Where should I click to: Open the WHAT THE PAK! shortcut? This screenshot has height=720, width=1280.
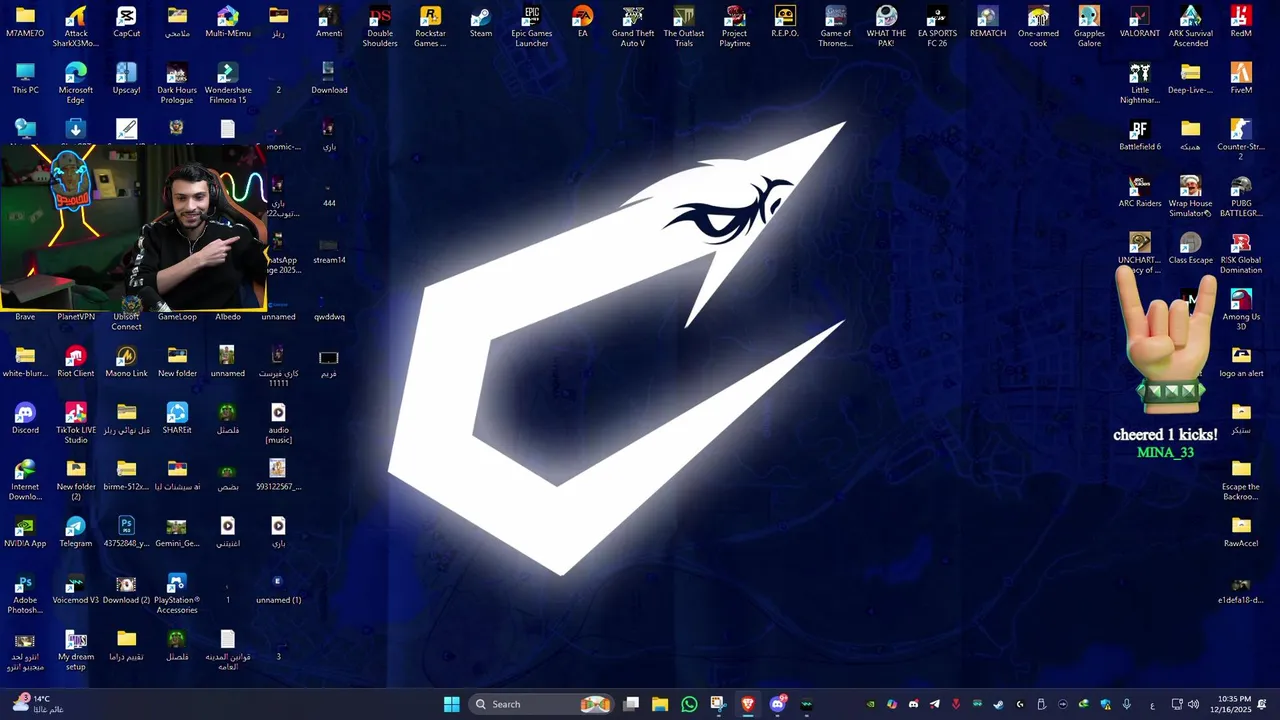(886, 27)
